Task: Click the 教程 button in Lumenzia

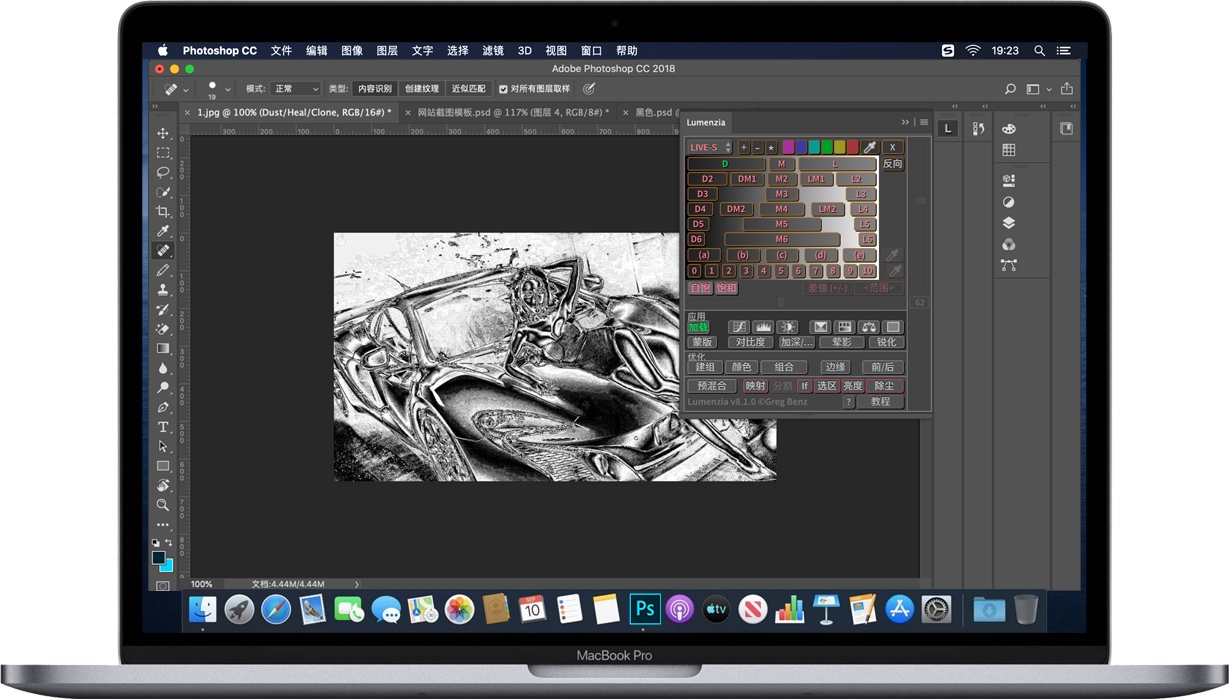Action: [x=881, y=401]
